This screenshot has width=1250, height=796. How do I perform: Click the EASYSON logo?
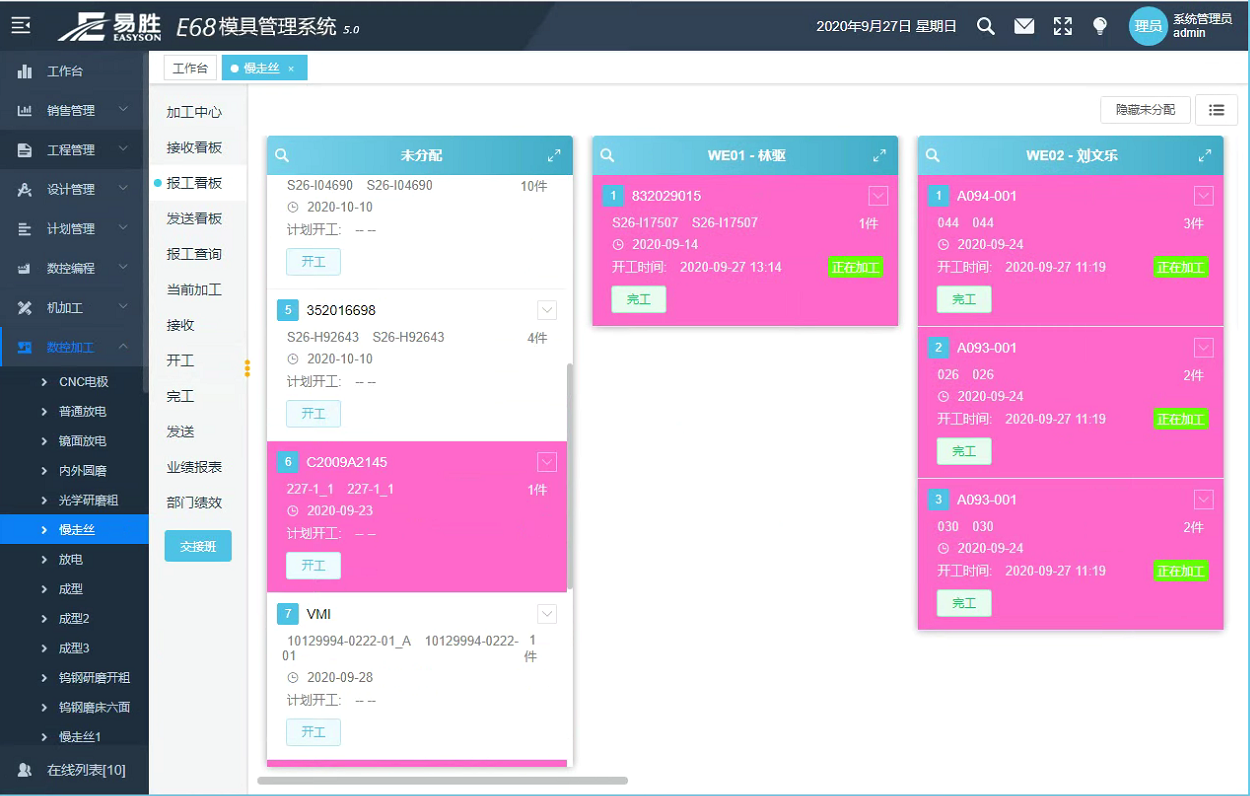tap(110, 26)
